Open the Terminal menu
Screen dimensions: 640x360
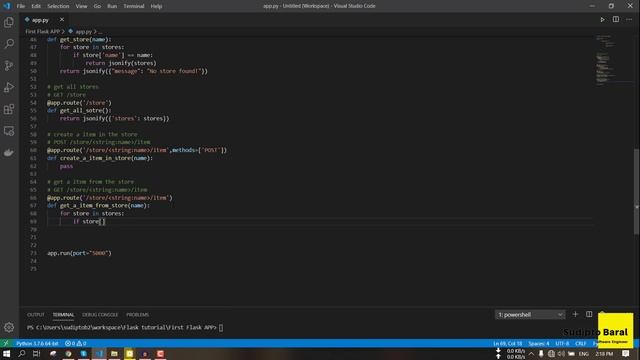point(134,6)
